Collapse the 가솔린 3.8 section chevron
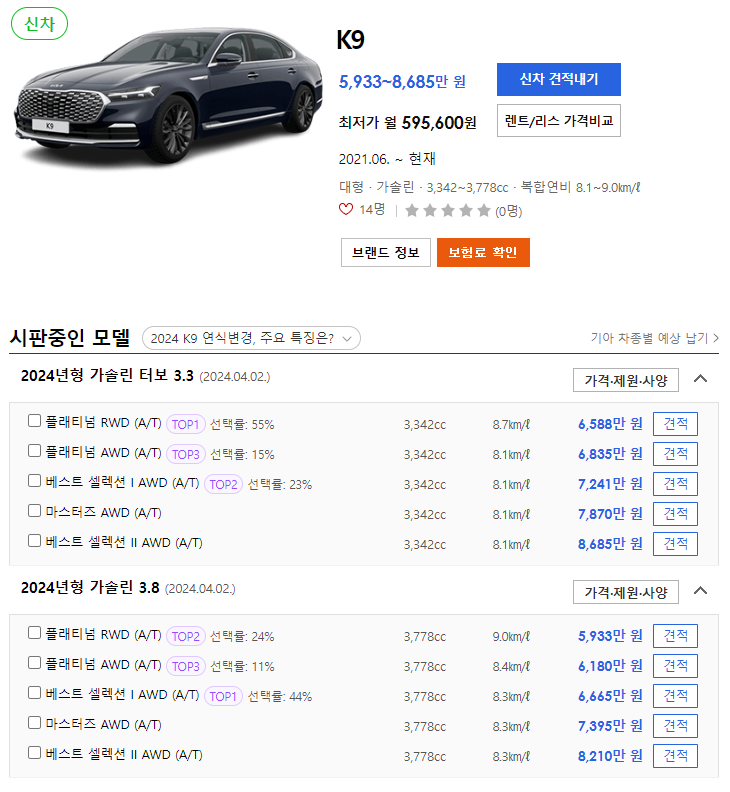 [700, 591]
